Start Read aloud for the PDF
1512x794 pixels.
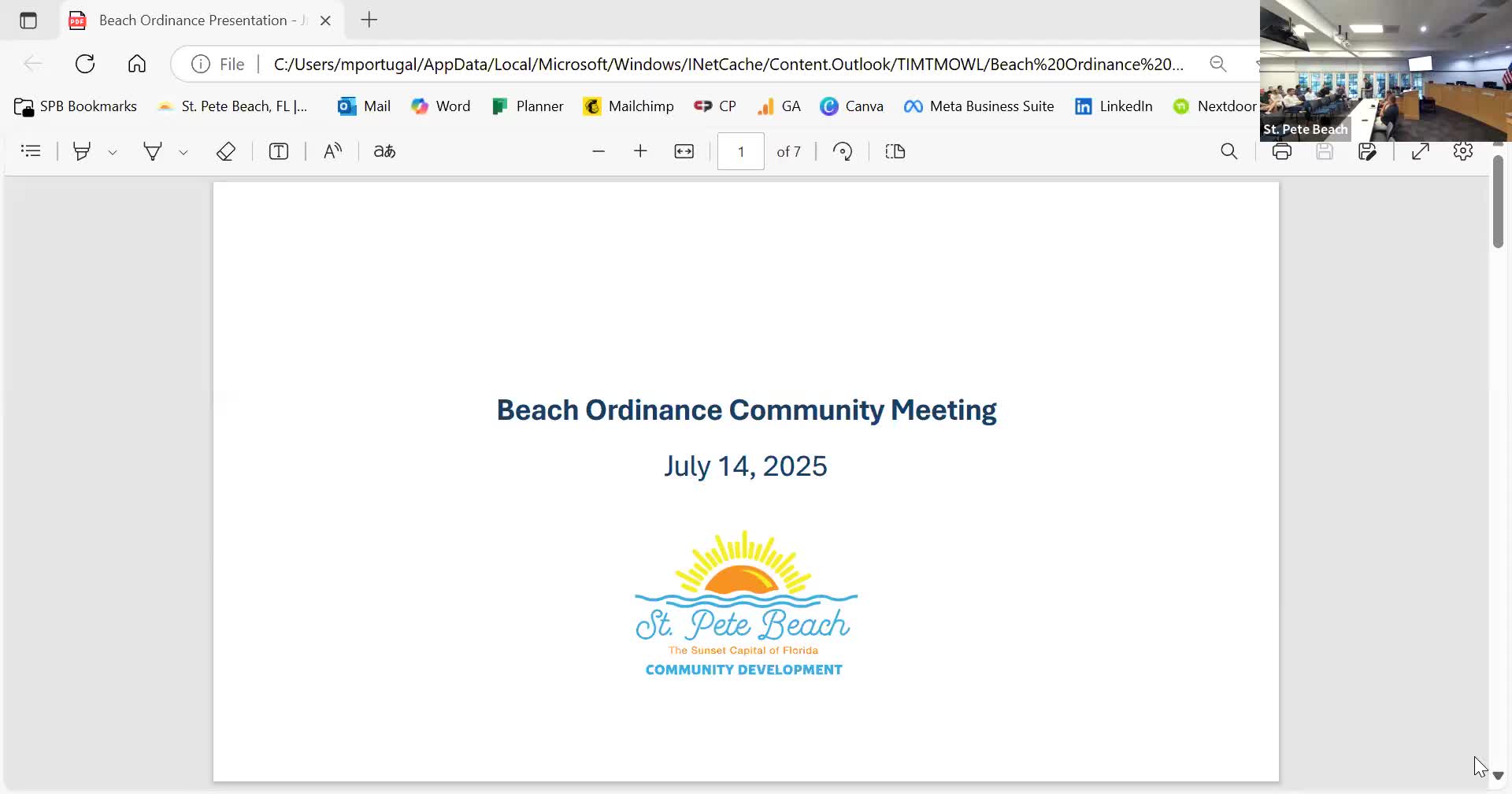(x=332, y=151)
